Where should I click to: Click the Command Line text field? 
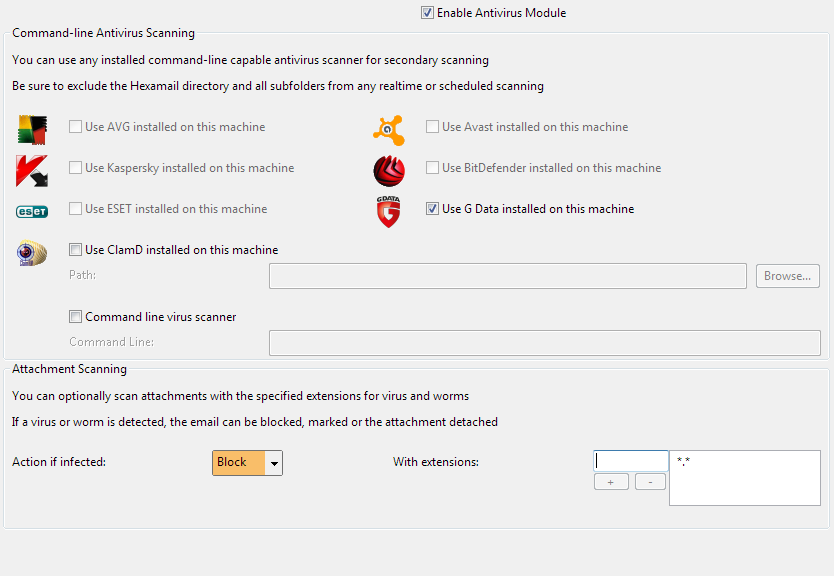click(x=544, y=343)
